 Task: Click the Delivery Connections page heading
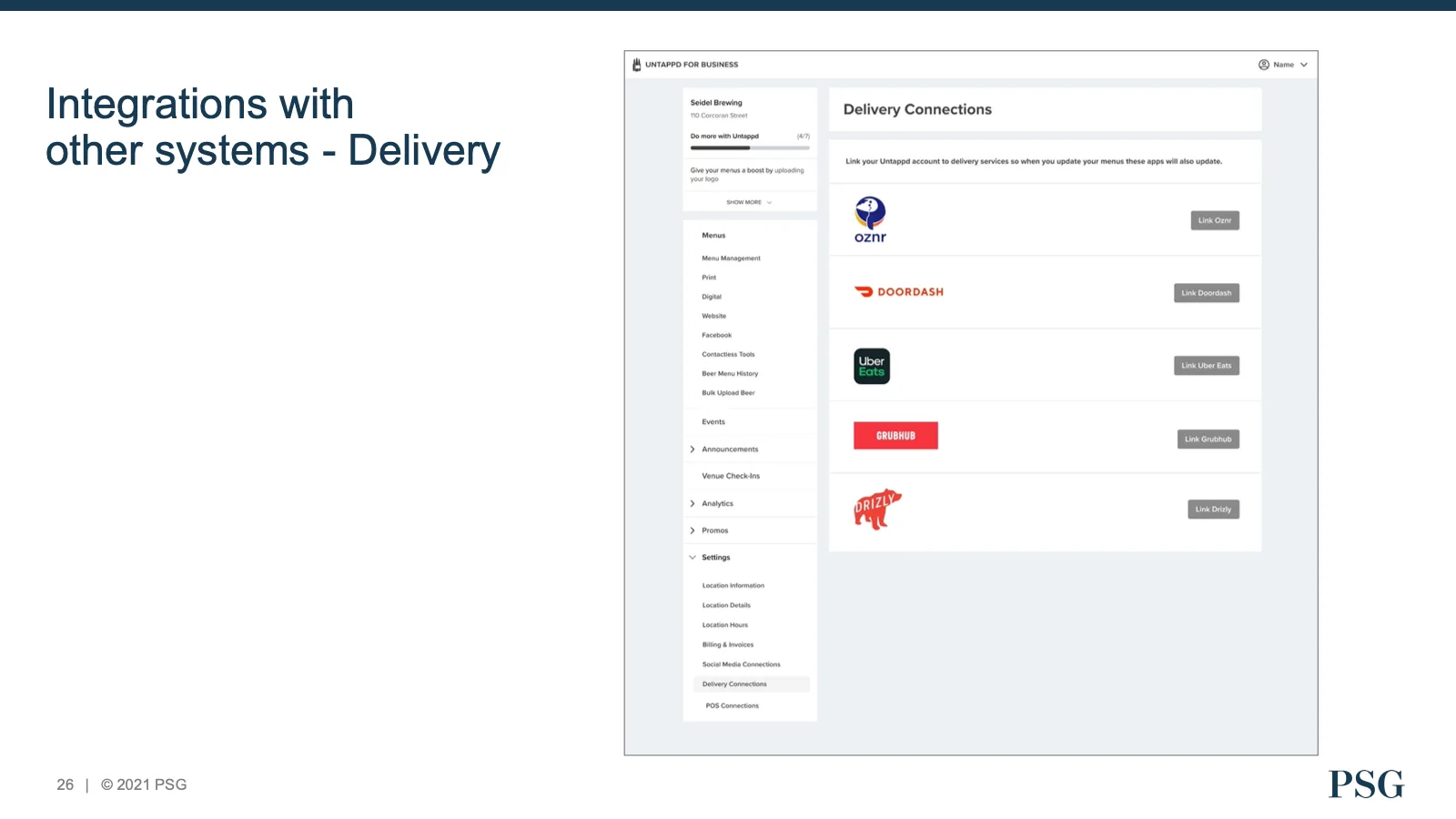917,109
